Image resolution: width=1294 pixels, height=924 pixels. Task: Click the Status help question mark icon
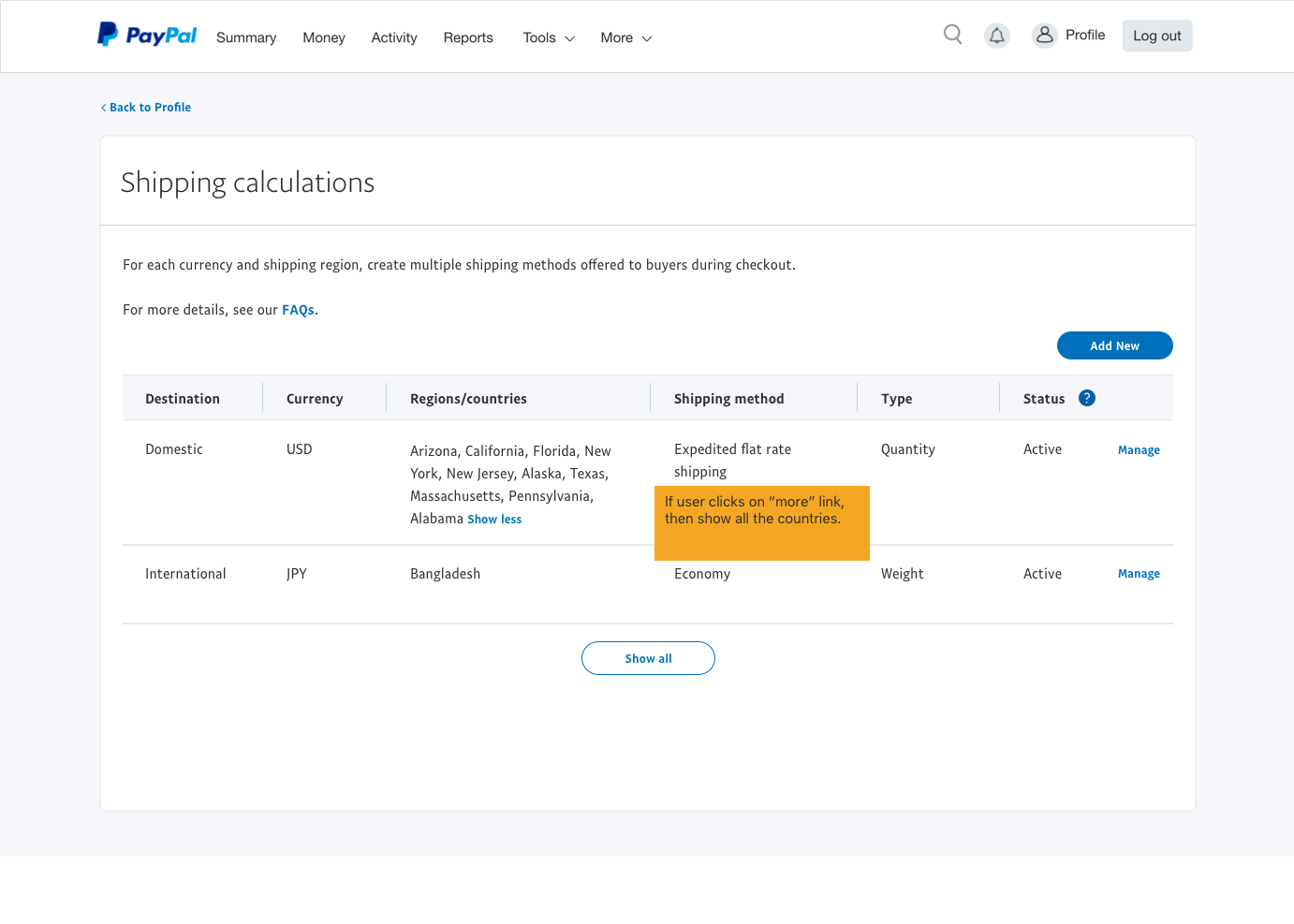1086,398
